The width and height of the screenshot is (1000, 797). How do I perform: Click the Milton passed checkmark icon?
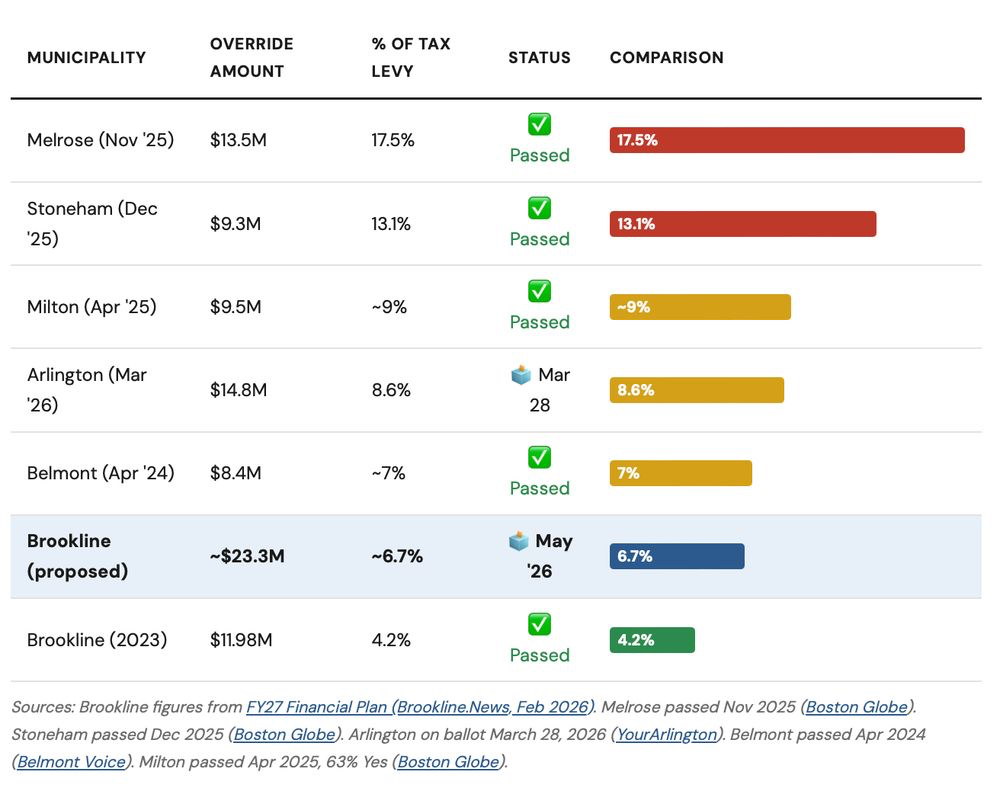point(539,291)
